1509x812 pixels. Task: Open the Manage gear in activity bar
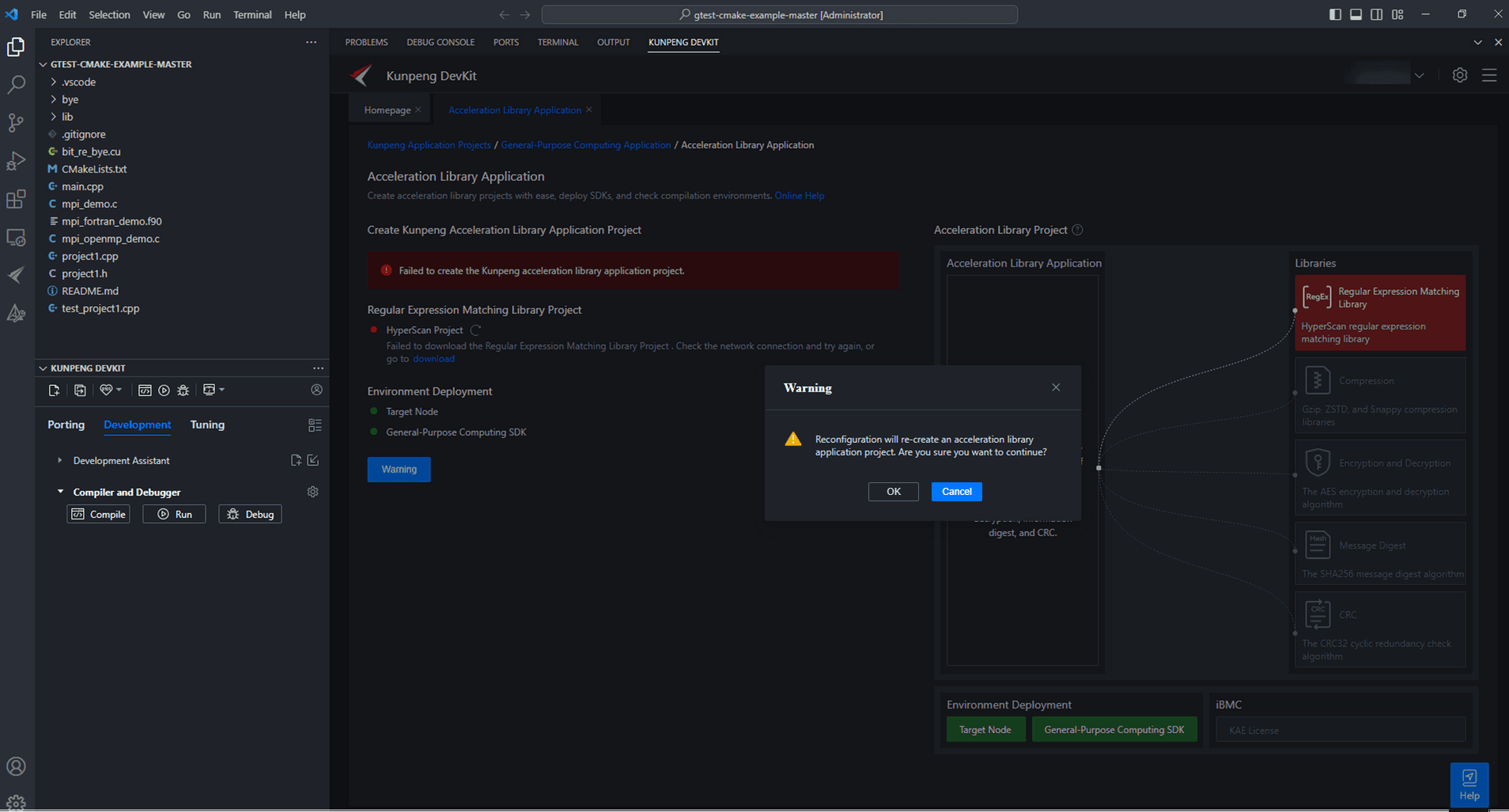(x=16, y=803)
